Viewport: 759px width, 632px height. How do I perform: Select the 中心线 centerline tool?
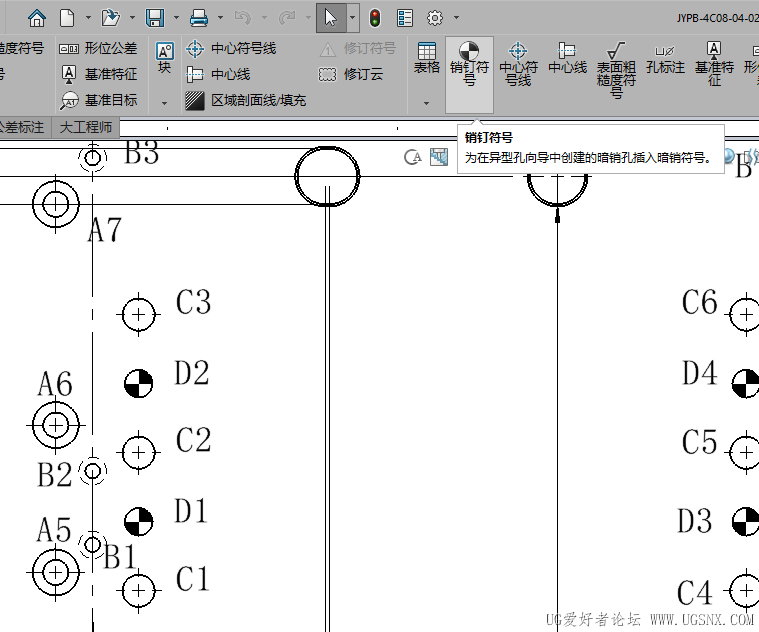(x=218, y=74)
